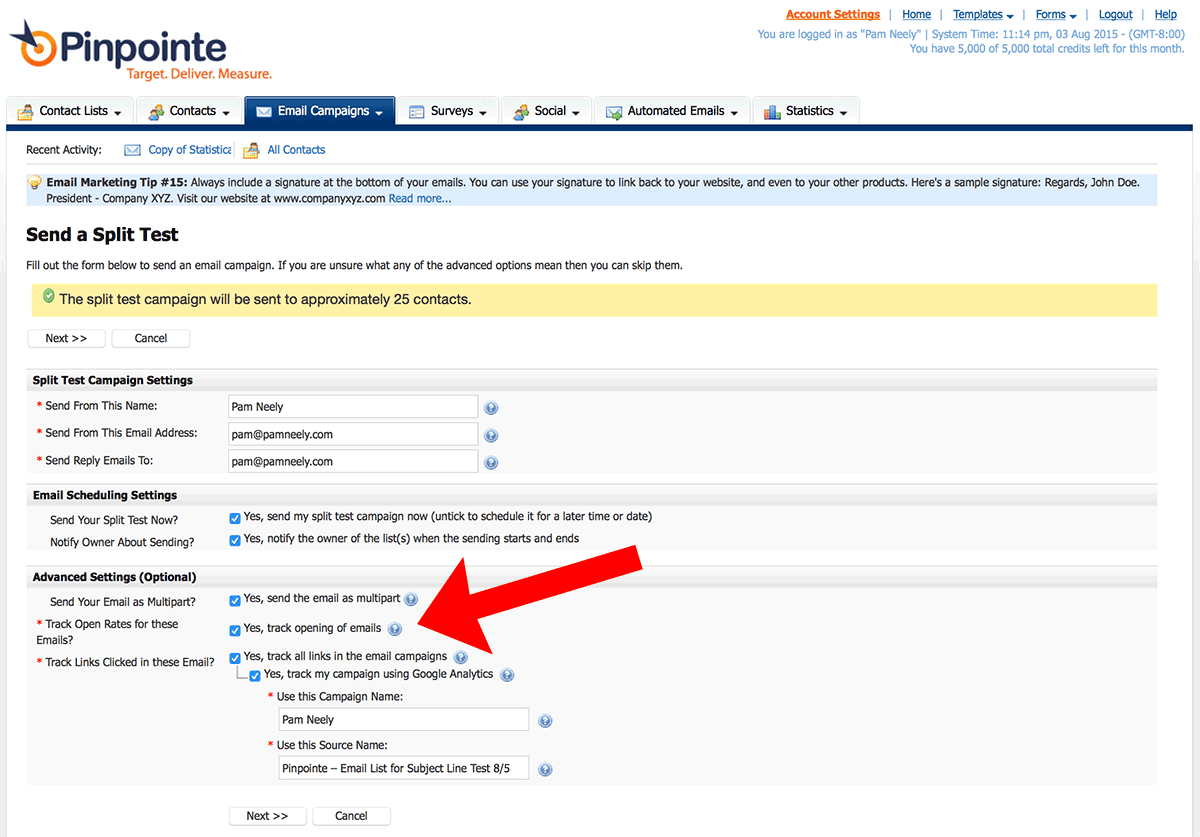Viewport: 1200px width, 837px height.
Task: Open the Contact Lists tab
Action: coord(70,111)
